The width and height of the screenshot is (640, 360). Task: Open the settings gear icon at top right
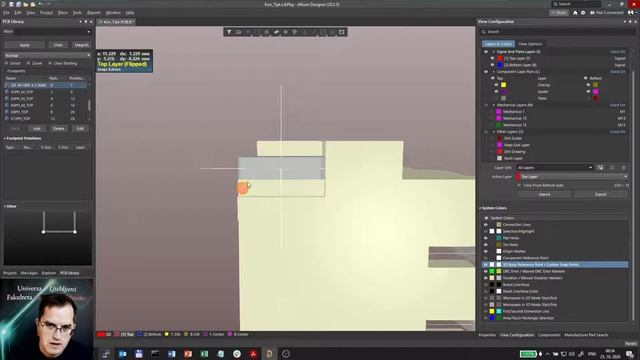(583, 13)
